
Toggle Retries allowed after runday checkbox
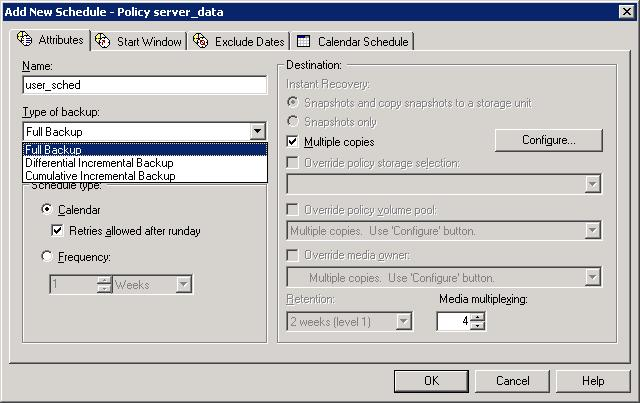(58, 231)
